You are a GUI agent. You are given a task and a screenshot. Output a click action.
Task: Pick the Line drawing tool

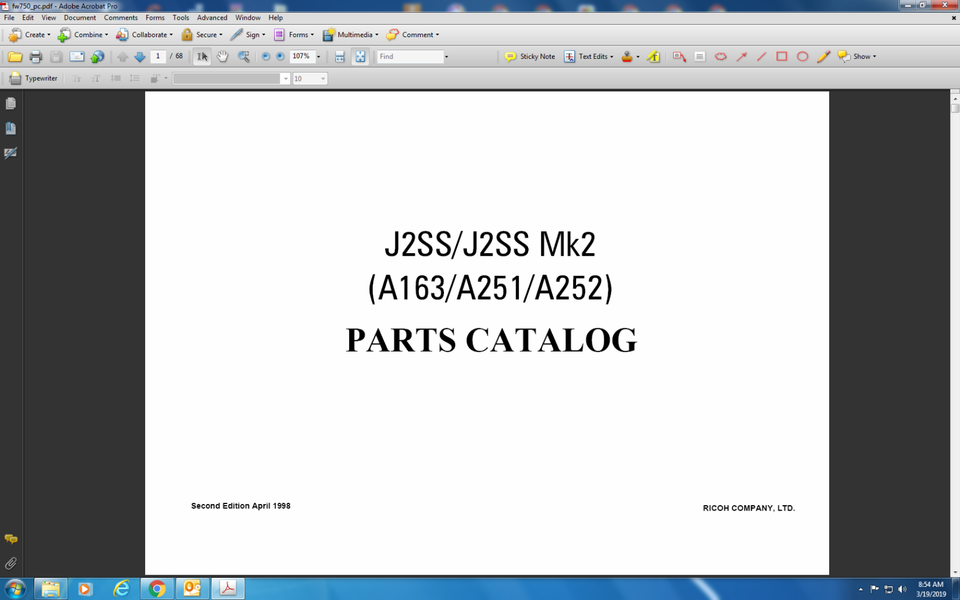click(x=762, y=57)
